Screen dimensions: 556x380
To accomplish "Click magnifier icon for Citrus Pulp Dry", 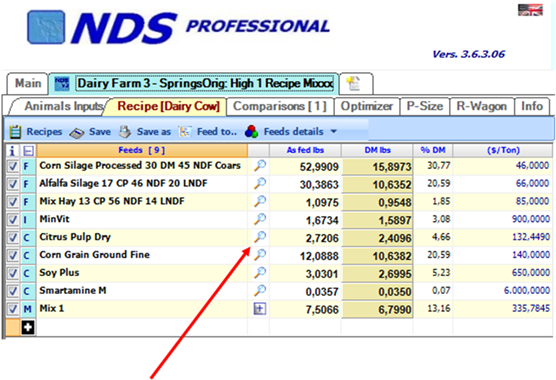I will (x=260, y=236).
